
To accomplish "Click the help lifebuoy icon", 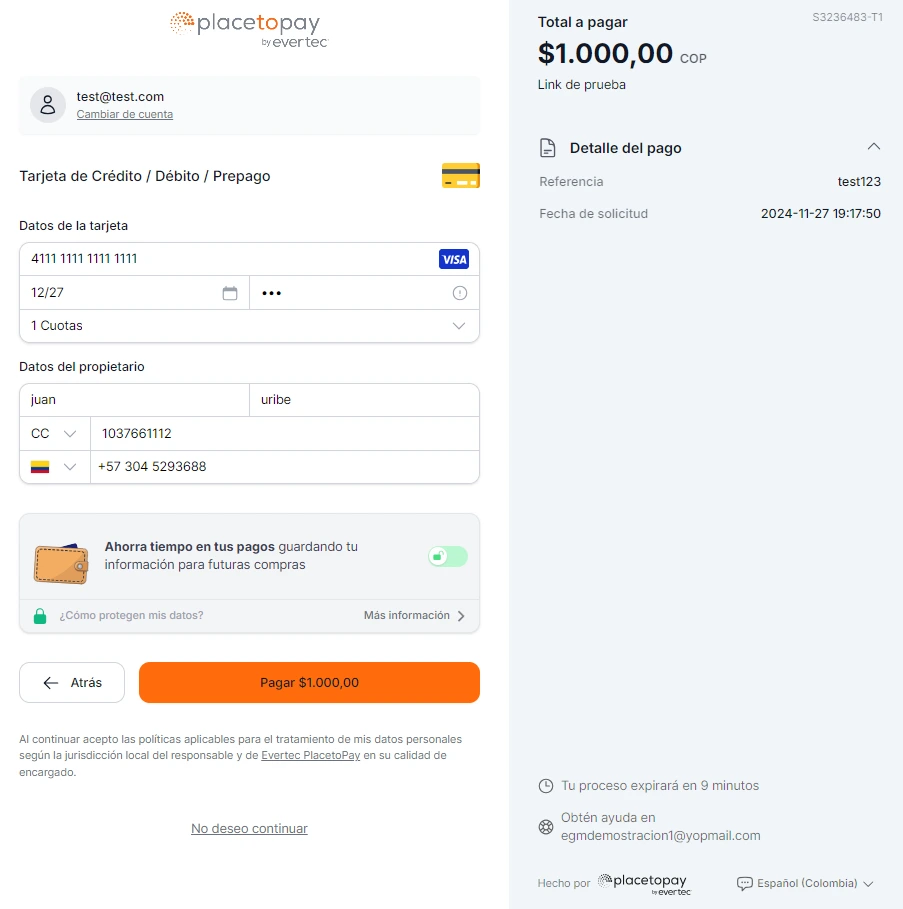I will pyautogui.click(x=546, y=827).
